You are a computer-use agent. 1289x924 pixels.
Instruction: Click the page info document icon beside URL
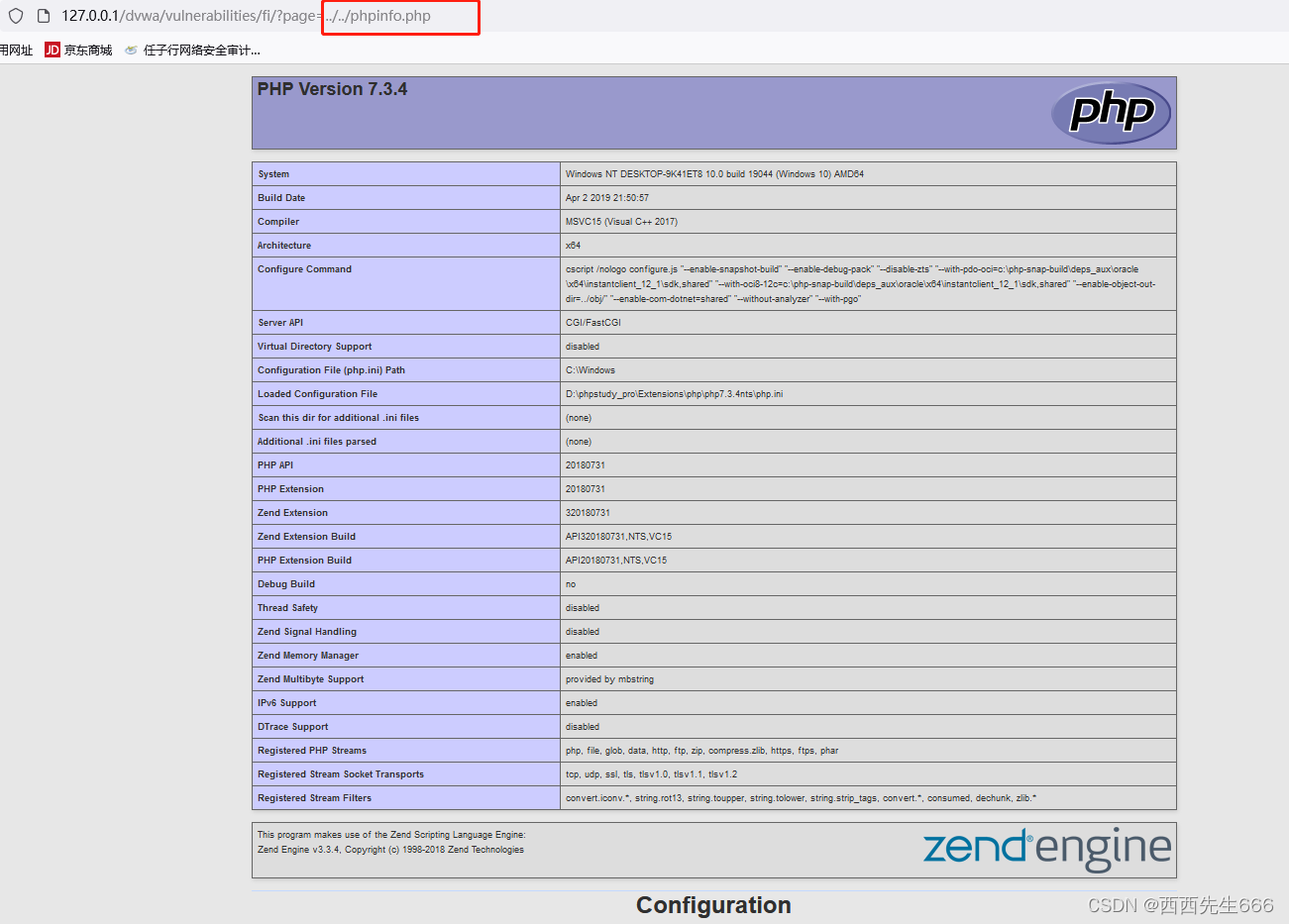coord(44,16)
